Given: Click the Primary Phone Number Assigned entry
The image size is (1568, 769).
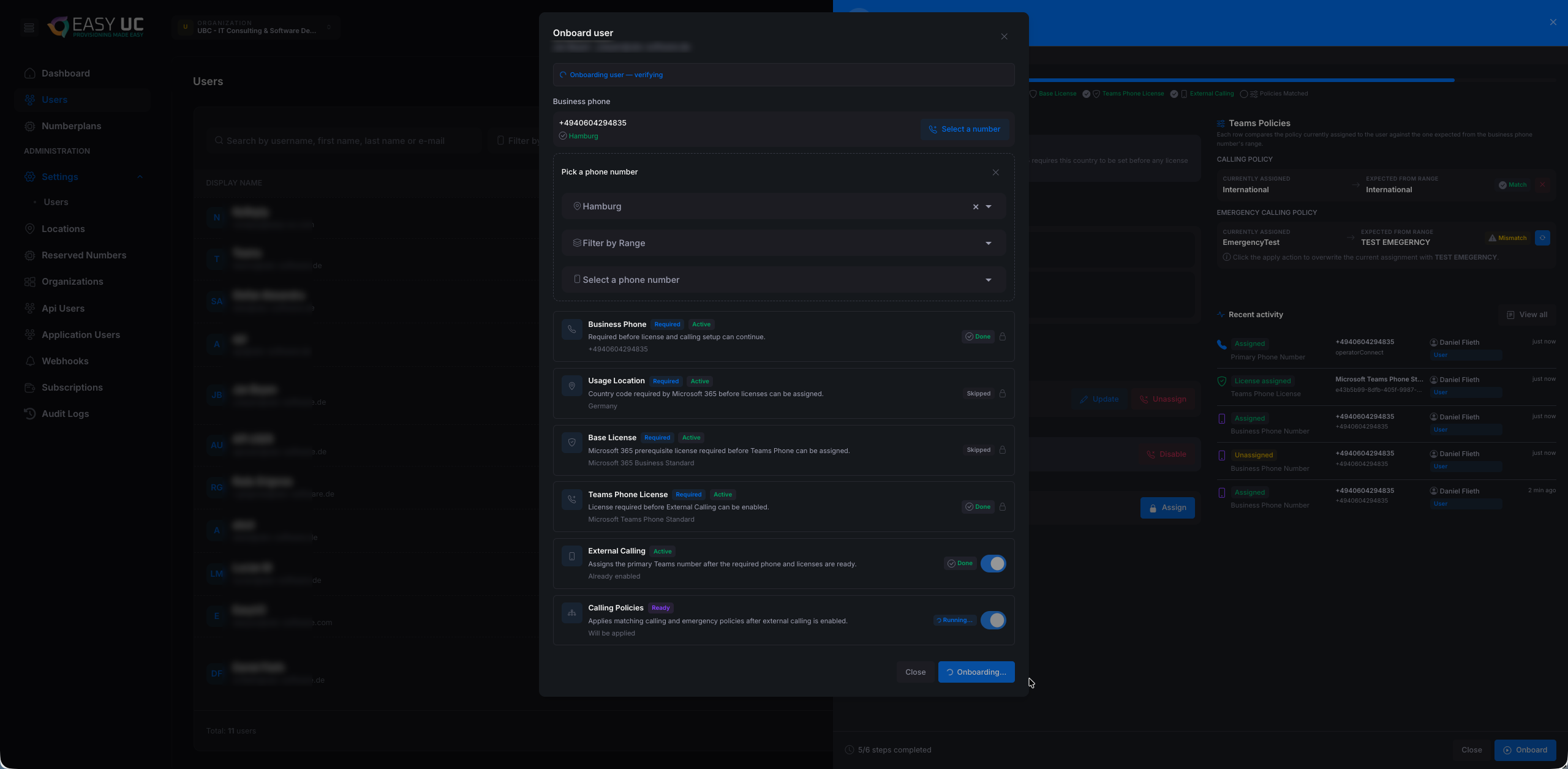Looking at the screenshot, I should pyautogui.click(x=1386, y=350).
